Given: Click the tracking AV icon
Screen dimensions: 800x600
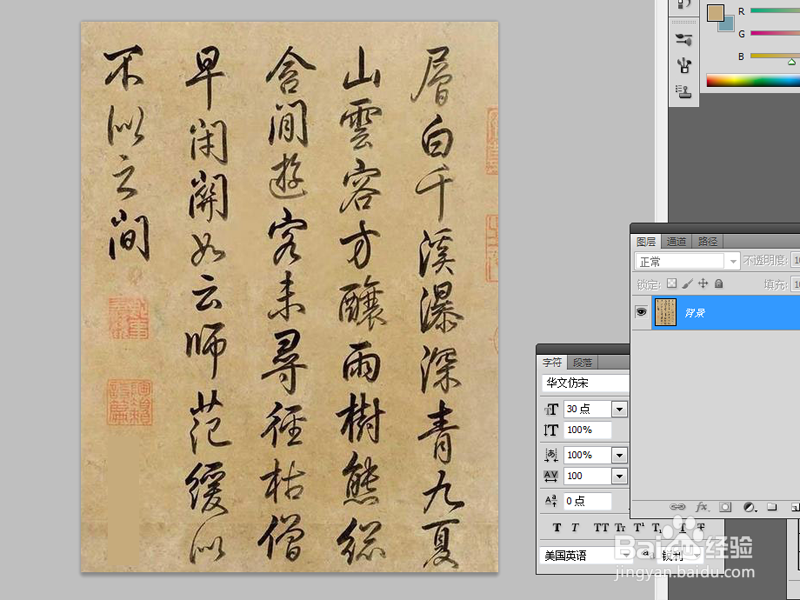Looking at the screenshot, I should pyautogui.click(x=551, y=476).
